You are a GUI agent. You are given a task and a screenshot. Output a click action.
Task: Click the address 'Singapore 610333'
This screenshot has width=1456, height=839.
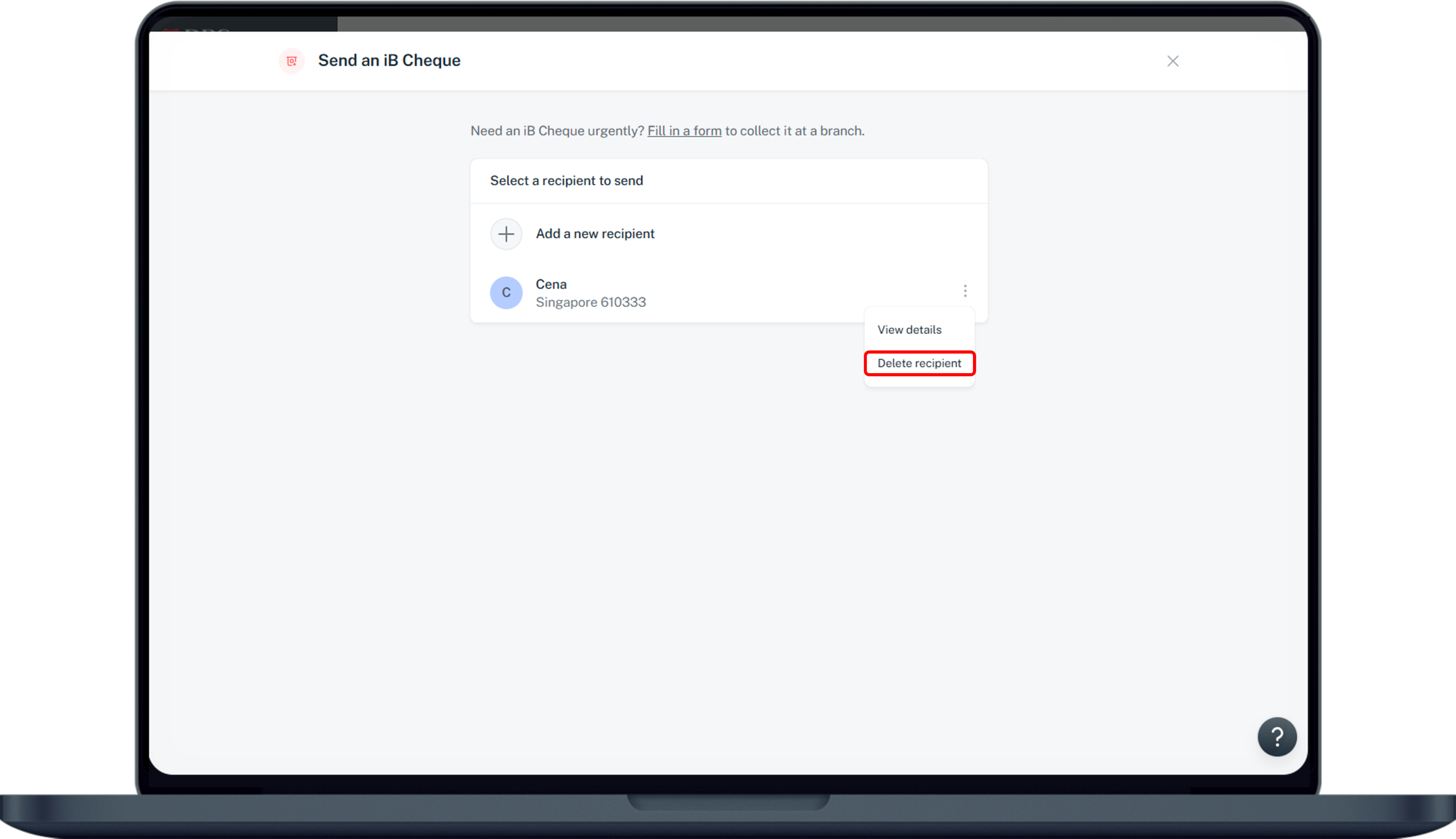tap(590, 302)
